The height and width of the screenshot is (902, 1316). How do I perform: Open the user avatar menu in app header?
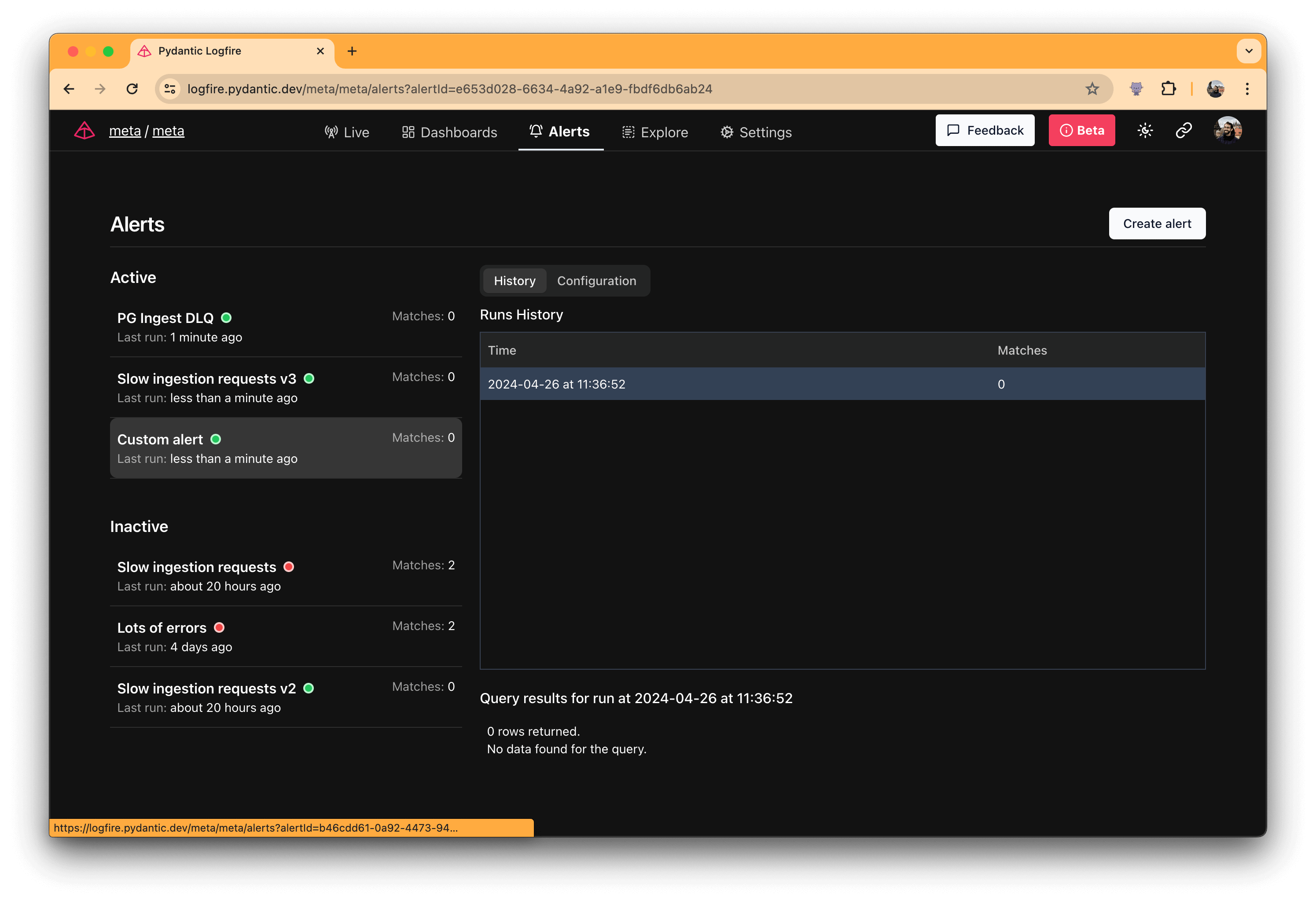coord(1227,131)
